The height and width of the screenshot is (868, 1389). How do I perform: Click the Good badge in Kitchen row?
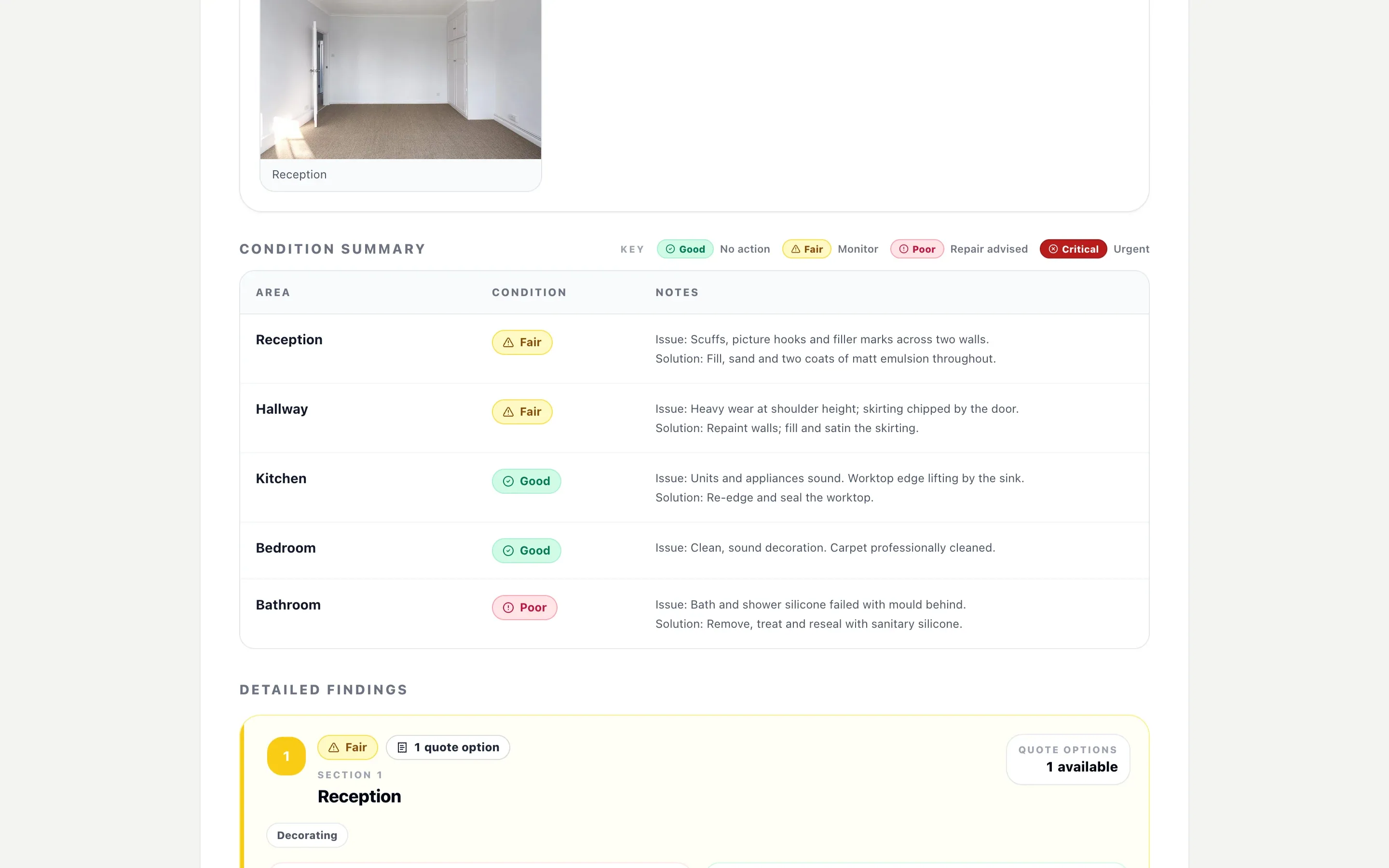pyautogui.click(x=526, y=482)
